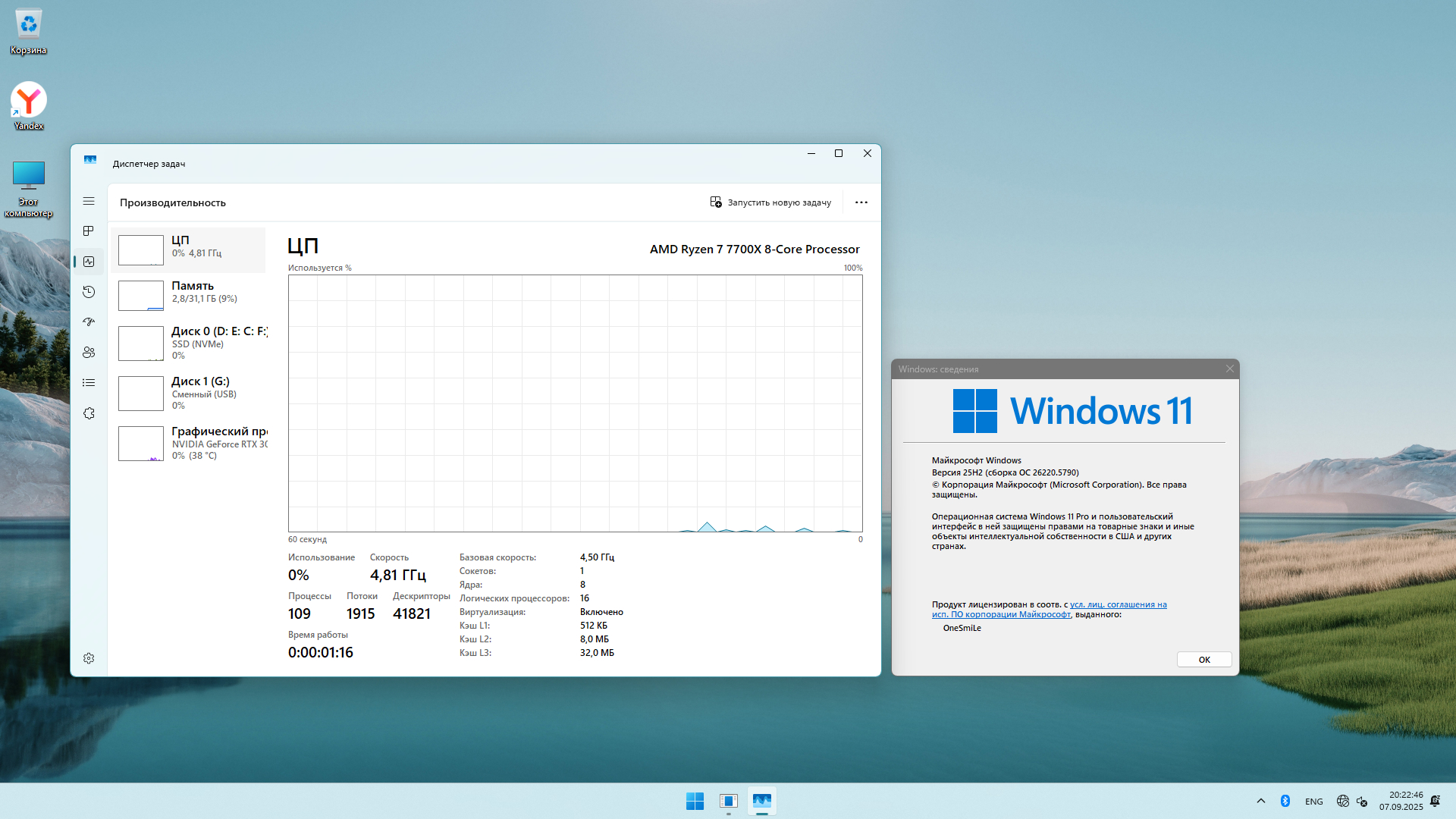Click OK in Windows сведения dialog
This screenshot has width=1456, height=819.
click(x=1203, y=660)
